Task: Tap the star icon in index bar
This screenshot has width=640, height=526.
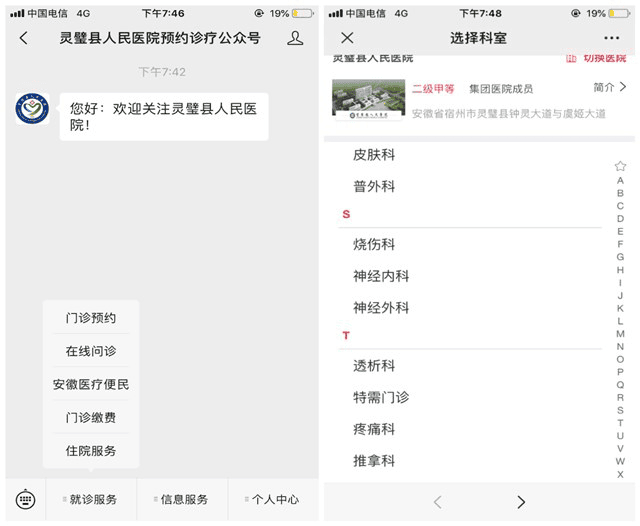Action: [620, 166]
